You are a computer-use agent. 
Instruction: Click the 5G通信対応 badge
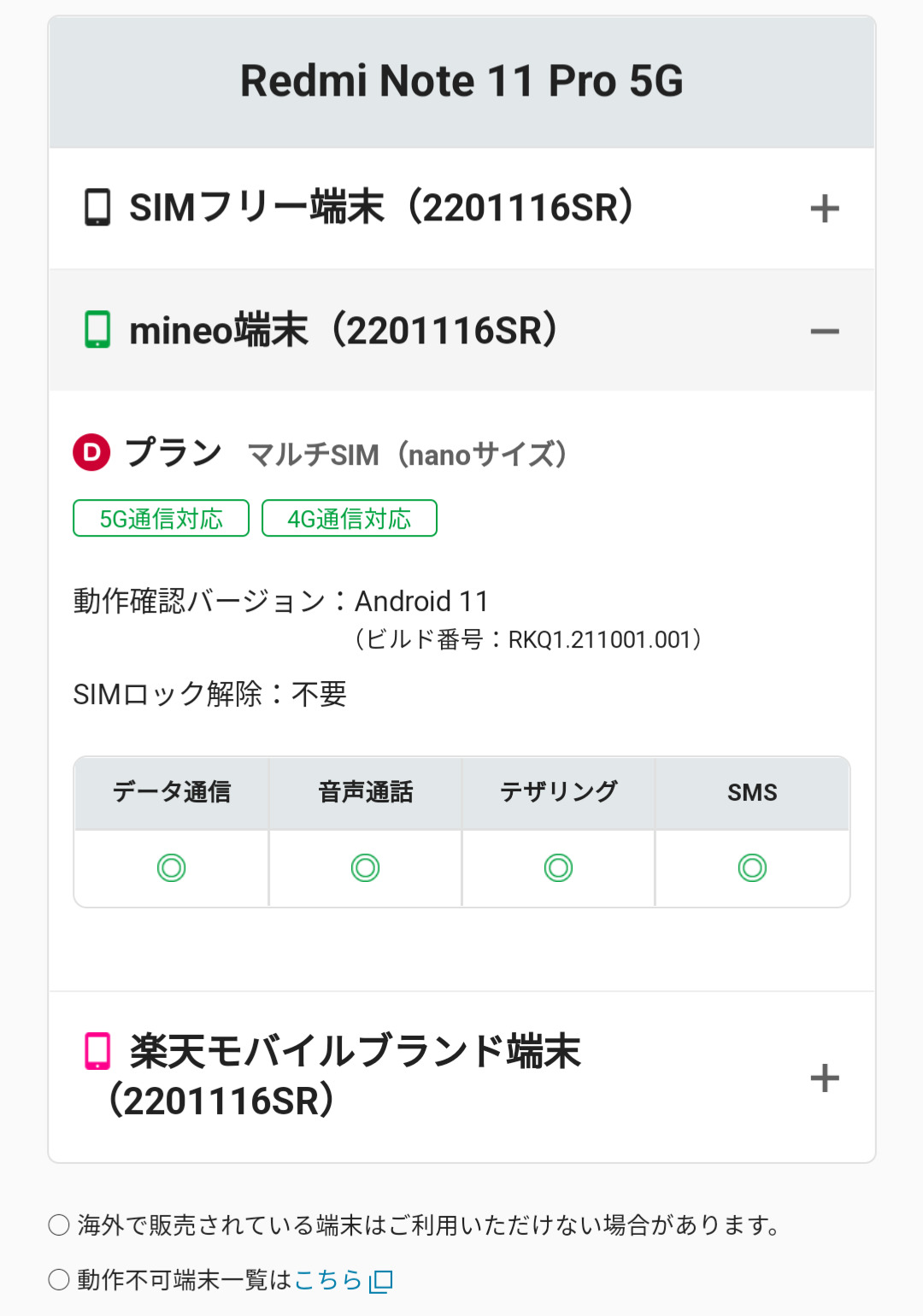162,519
